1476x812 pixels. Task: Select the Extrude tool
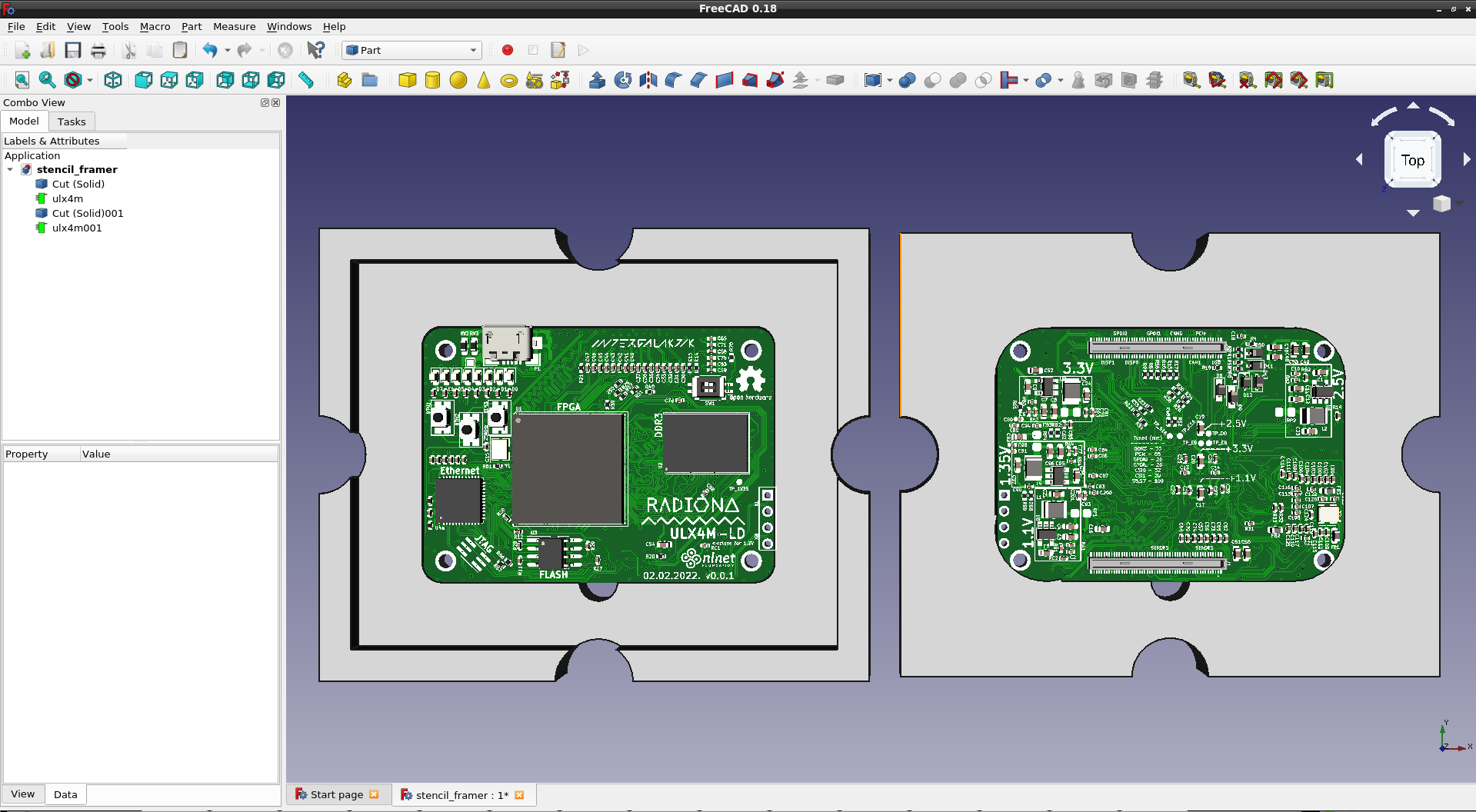[x=597, y=80]
